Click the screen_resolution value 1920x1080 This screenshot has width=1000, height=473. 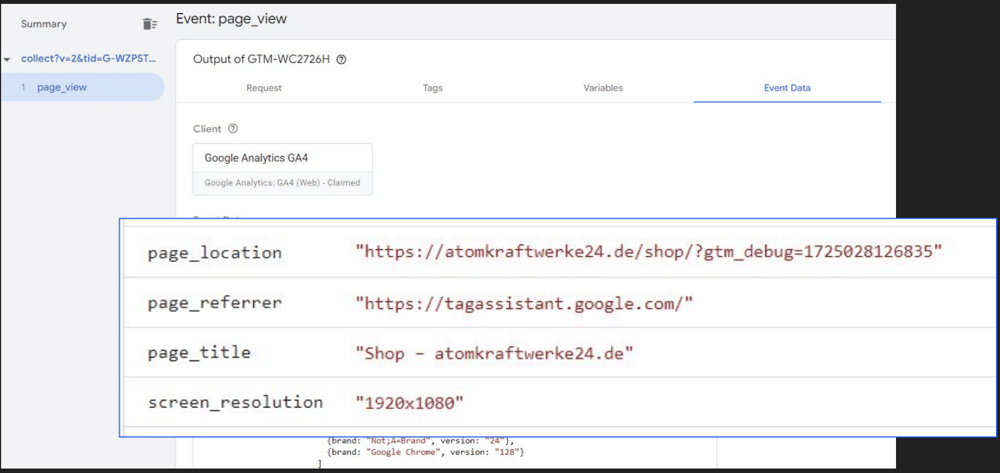[410, 403]
